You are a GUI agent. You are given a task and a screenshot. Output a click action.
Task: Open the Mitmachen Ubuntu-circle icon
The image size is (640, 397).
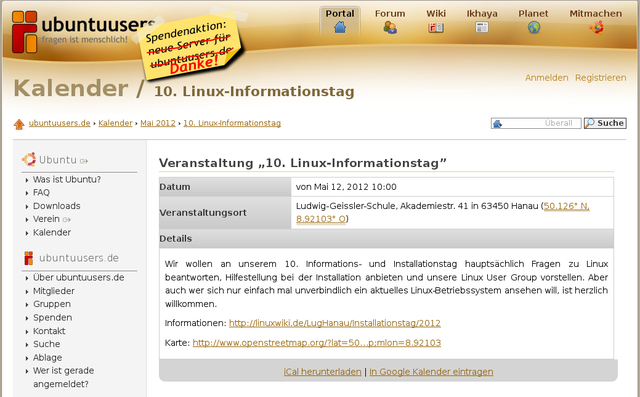coord(596,28)
